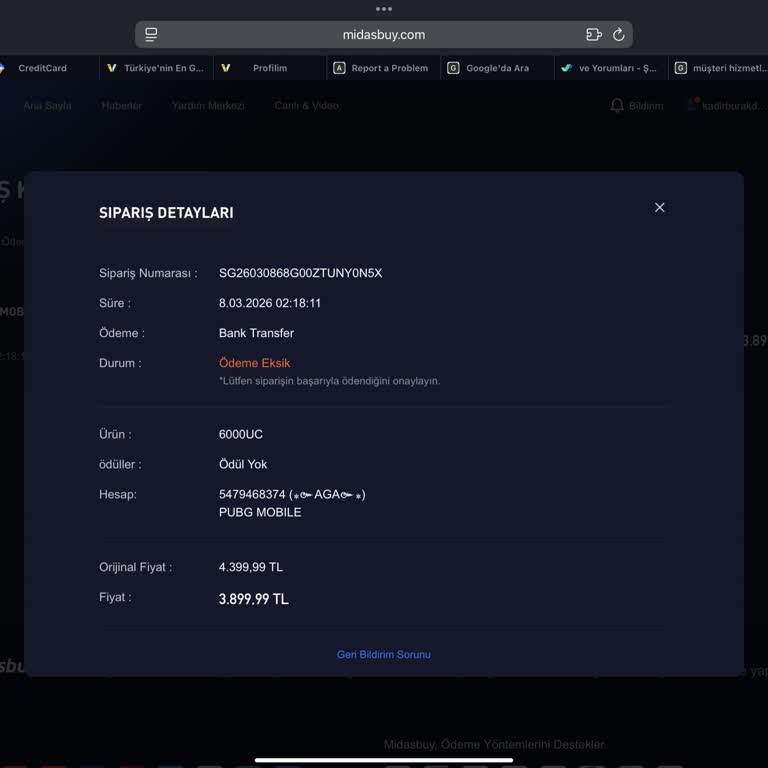Click the PUBG MOBILE text
The image size is (768, 768).
(x=260, y=512)
